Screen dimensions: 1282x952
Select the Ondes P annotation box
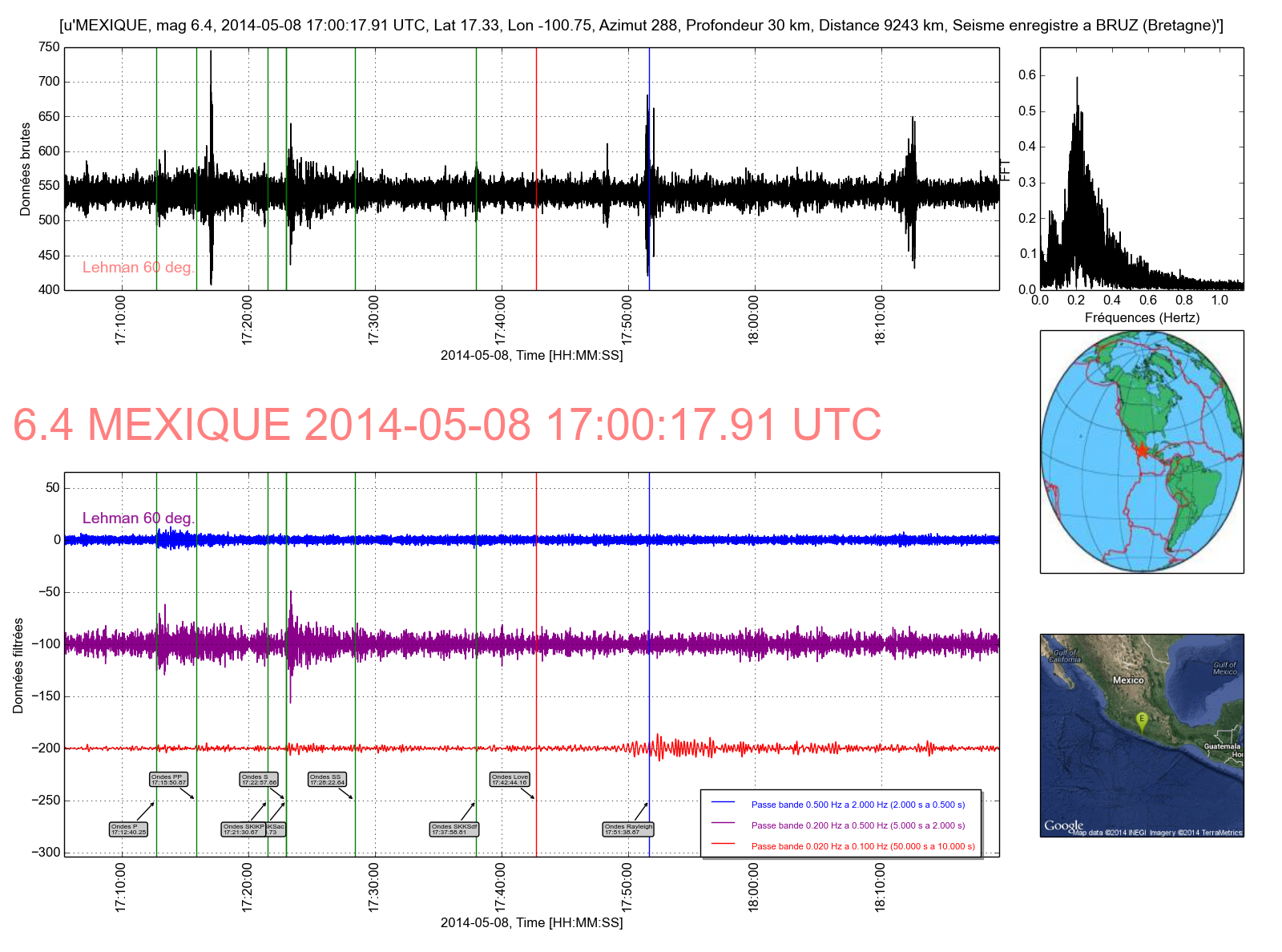[x=128, y=829]
